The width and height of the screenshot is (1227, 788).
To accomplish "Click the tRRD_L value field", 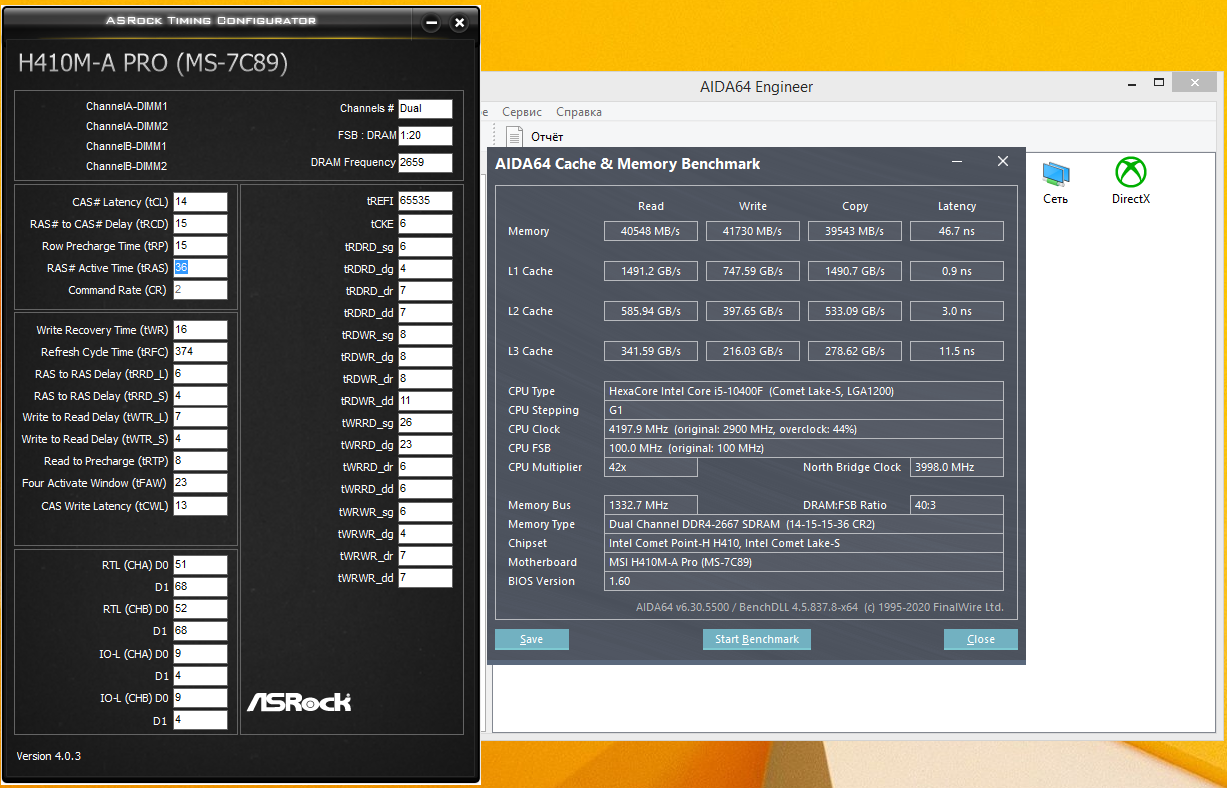I will coord(200,374).
